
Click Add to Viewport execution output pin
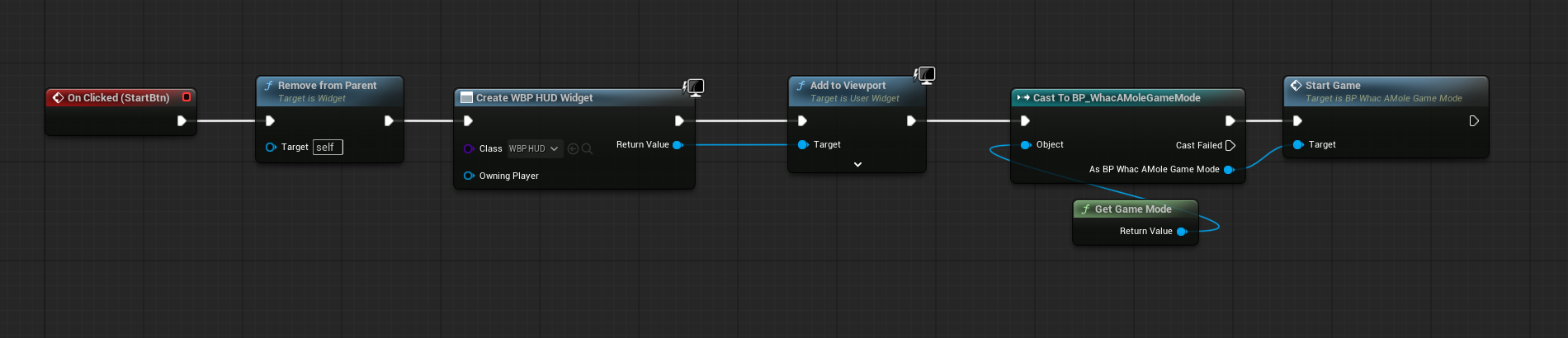click(x=911, y=121)
